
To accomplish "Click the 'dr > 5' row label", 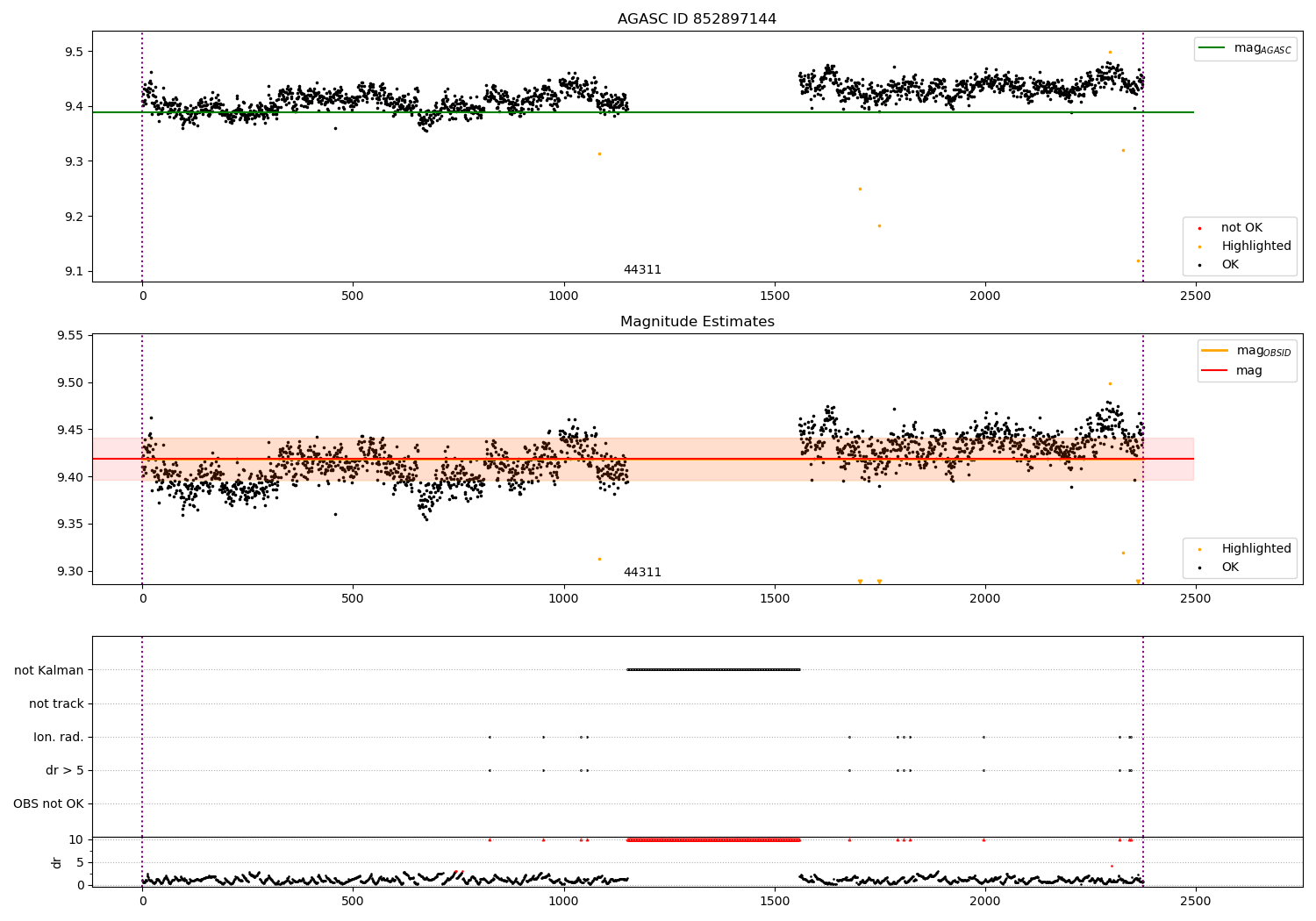I will tap(65, 770).
